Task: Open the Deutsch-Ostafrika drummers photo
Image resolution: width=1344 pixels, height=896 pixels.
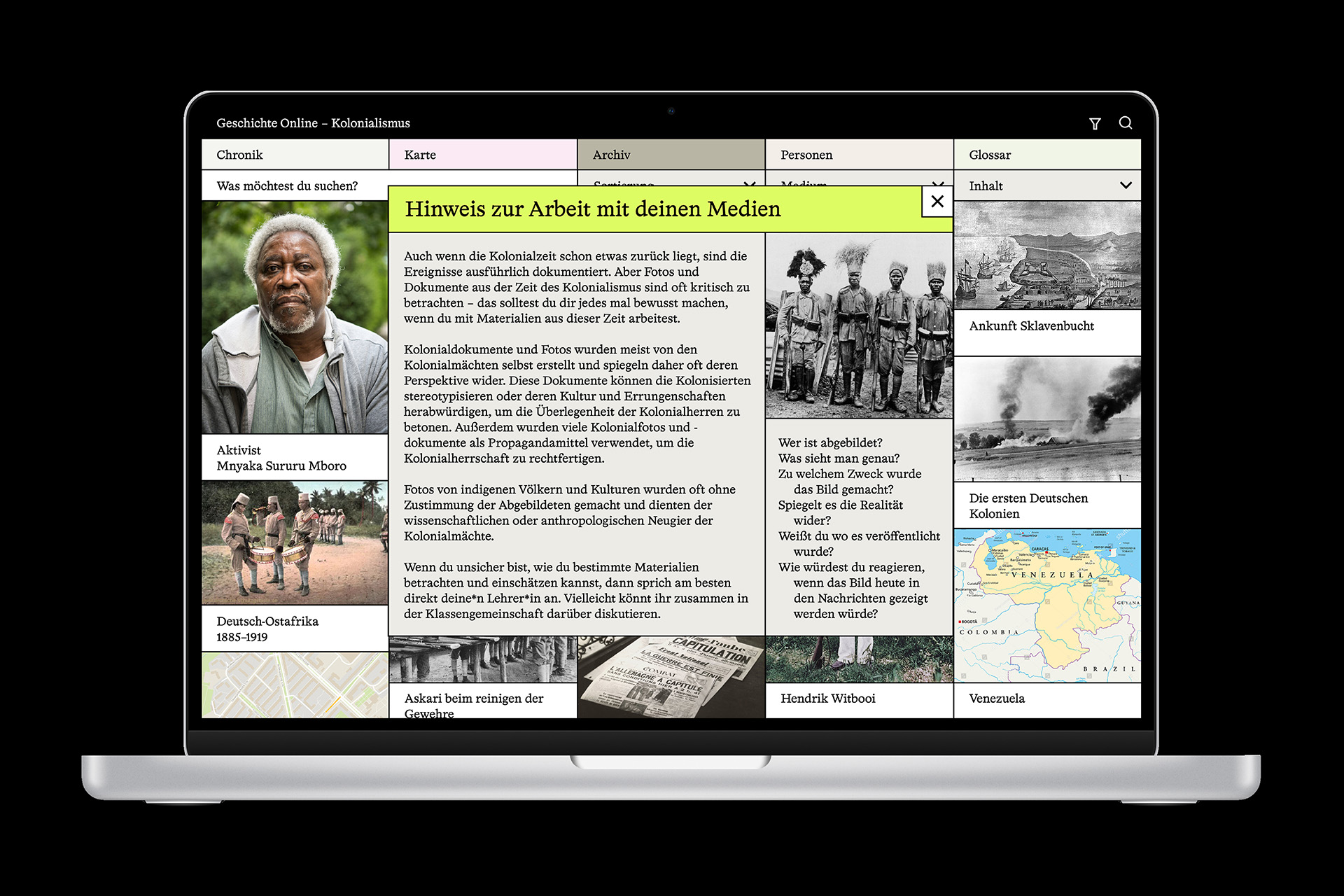Action: (295, 543)
